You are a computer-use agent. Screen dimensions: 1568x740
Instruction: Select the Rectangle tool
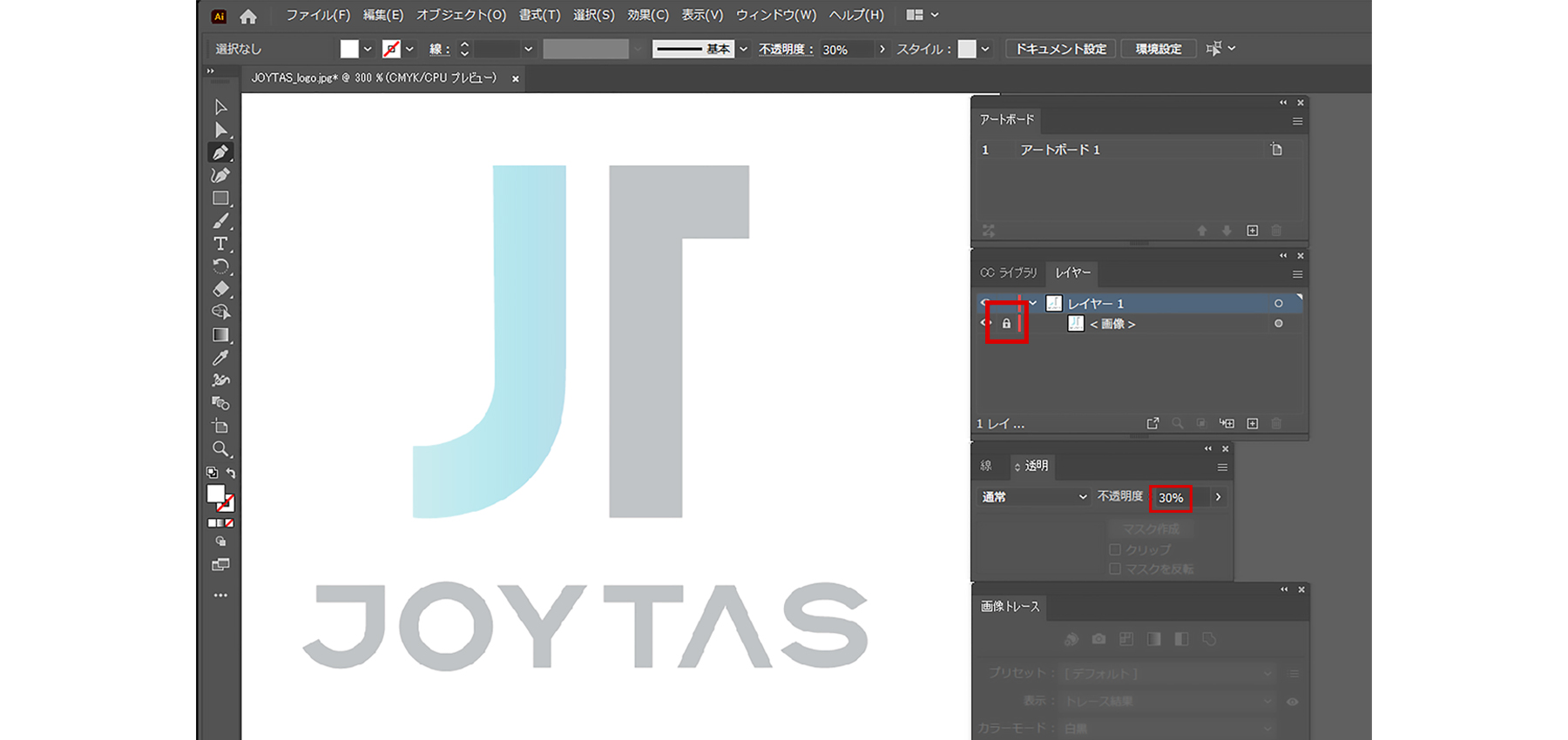pyautogui.click(x=220, y=198)
